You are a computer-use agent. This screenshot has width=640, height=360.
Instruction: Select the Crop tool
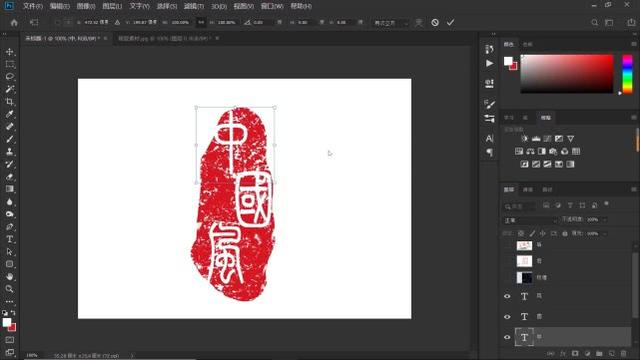click(x=10, y=102)
